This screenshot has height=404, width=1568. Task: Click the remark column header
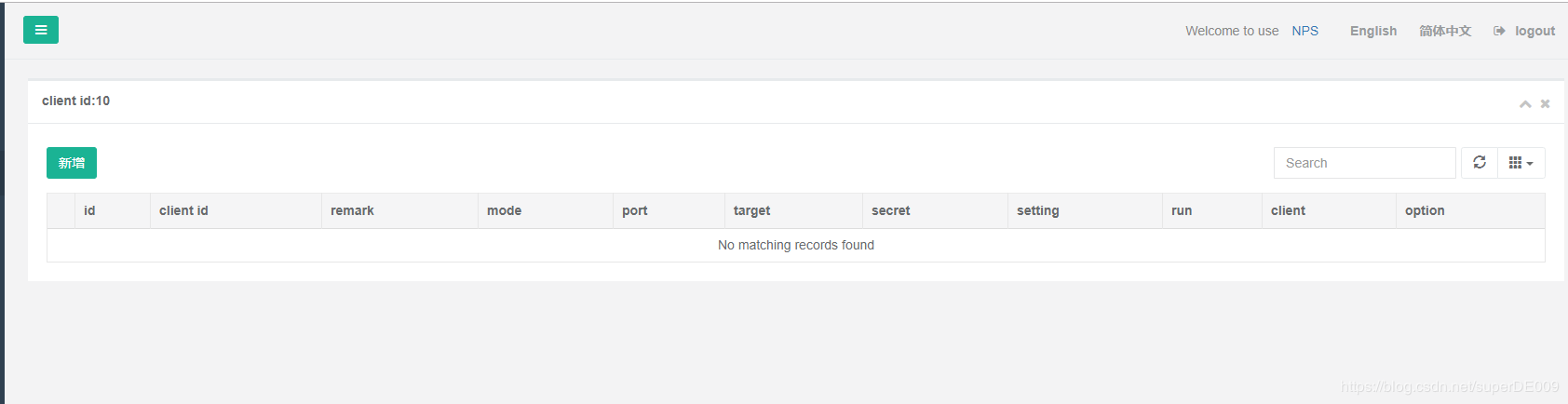pos(352,210)
